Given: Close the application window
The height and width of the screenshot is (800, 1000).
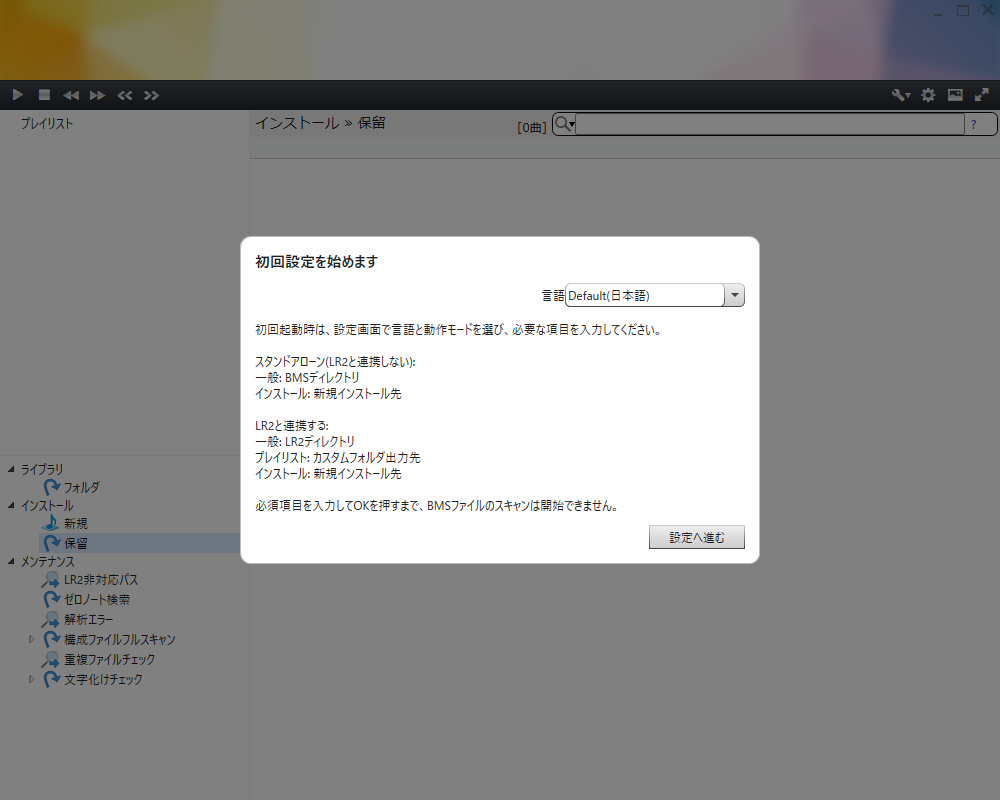Looking at the screenshot, I should pyautogui.click(x=988, y=11).
